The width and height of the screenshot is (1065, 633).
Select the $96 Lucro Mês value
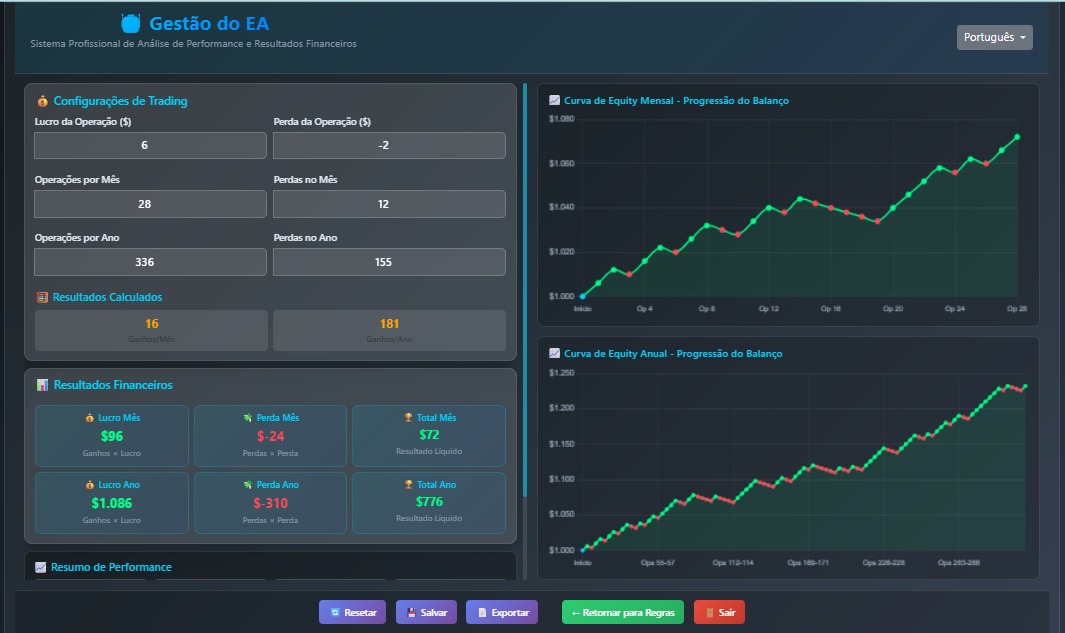[x=111, y=436]
